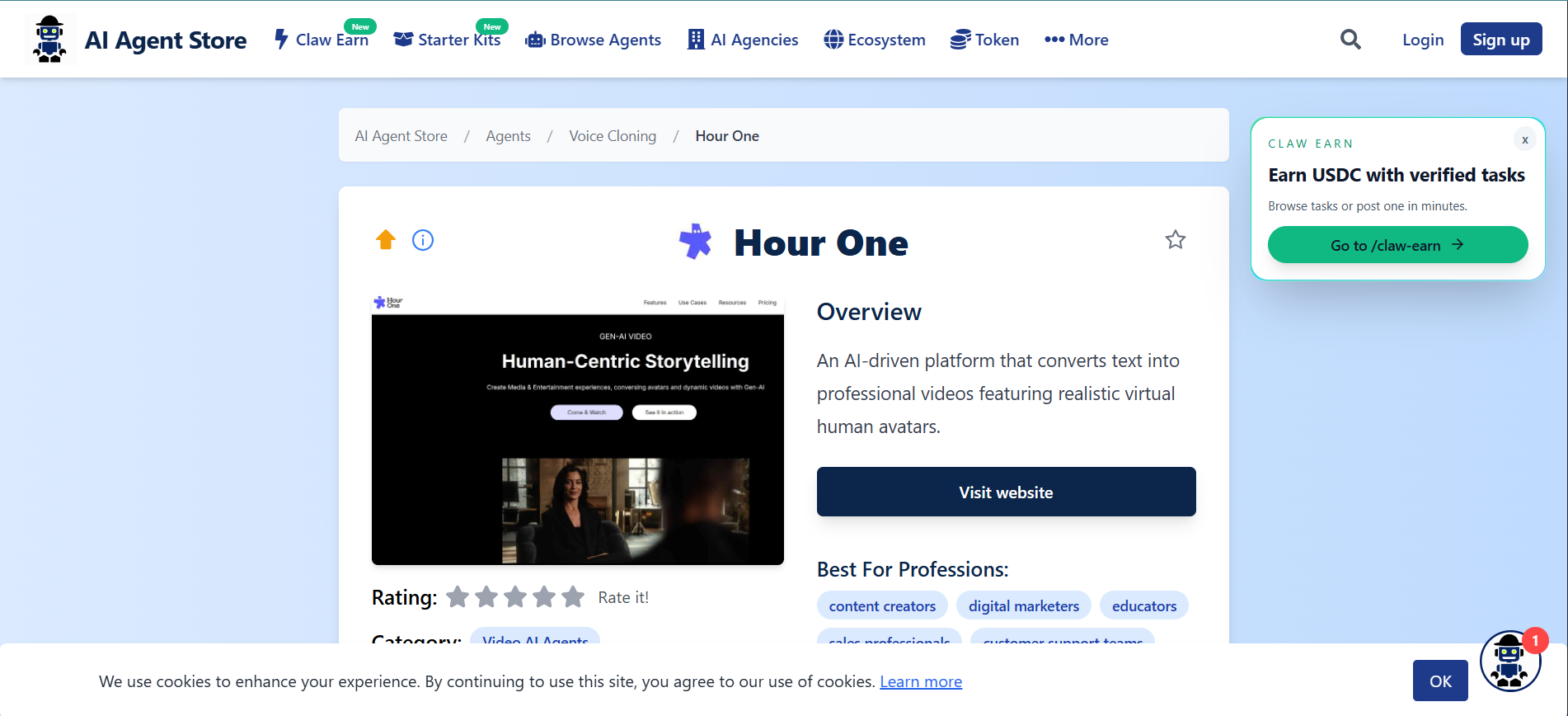
Task: Rate four stars
Action: (x=544, y=596)
